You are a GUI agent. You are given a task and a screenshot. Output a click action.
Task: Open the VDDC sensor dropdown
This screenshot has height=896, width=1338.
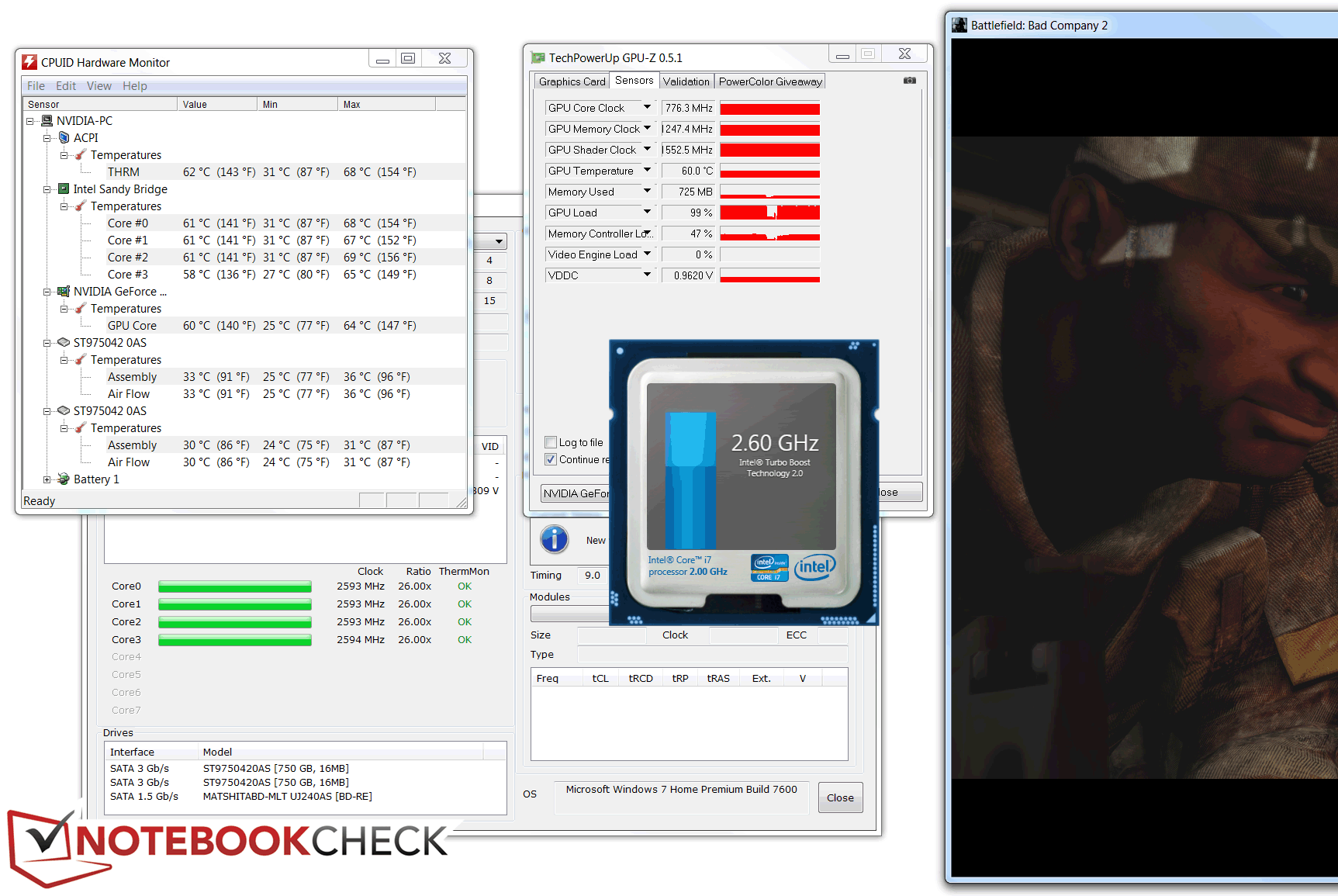[647, 275]
